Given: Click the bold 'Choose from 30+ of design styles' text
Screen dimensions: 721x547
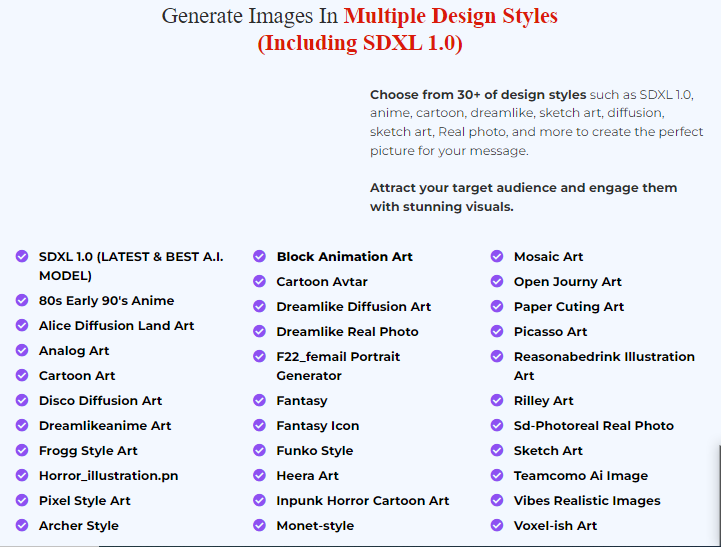Looking at the screenshot, I should (478, 95).
